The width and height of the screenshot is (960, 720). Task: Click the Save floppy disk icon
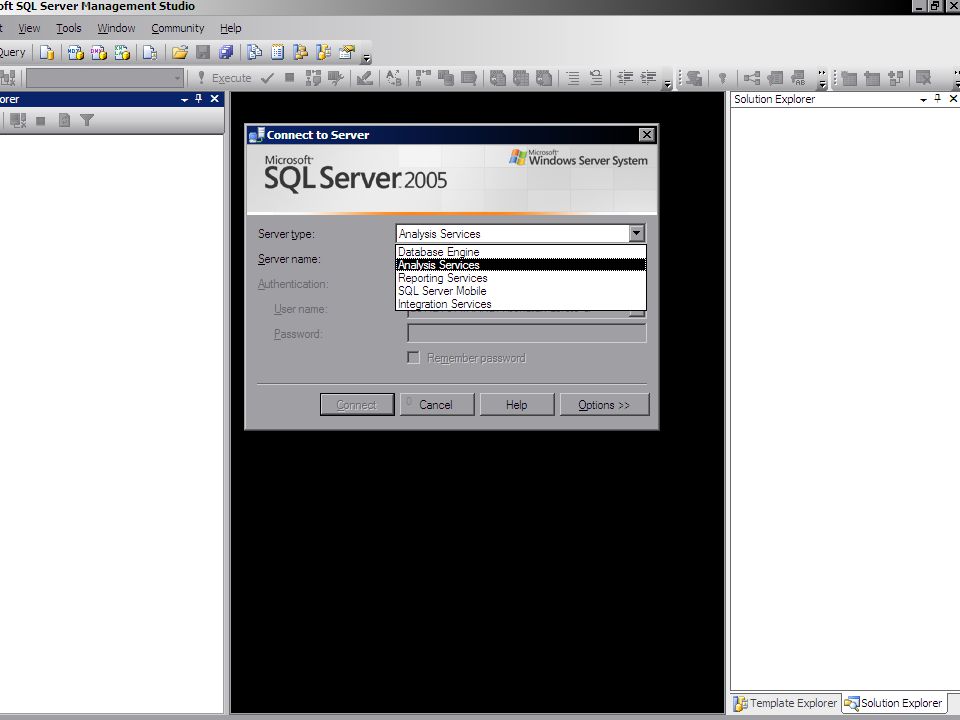tap(203, 53)
